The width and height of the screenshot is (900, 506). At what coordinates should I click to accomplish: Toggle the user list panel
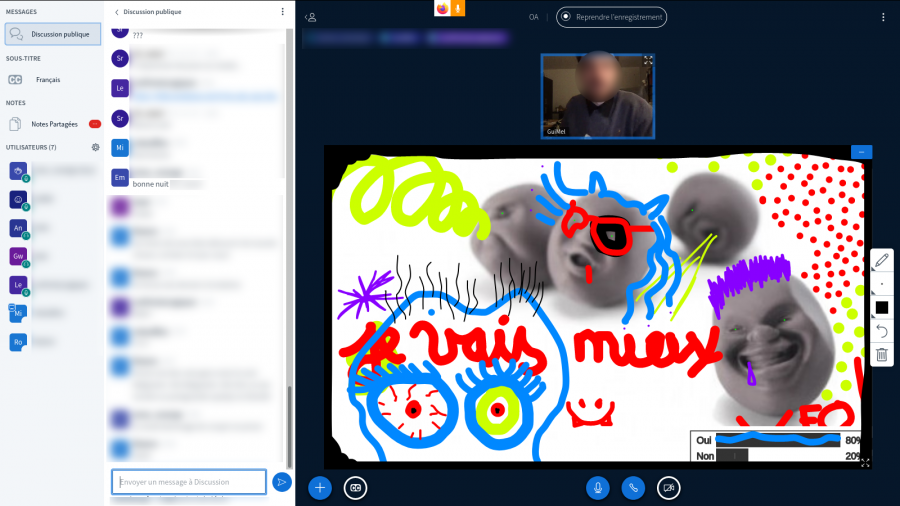(x=311, y=17)
